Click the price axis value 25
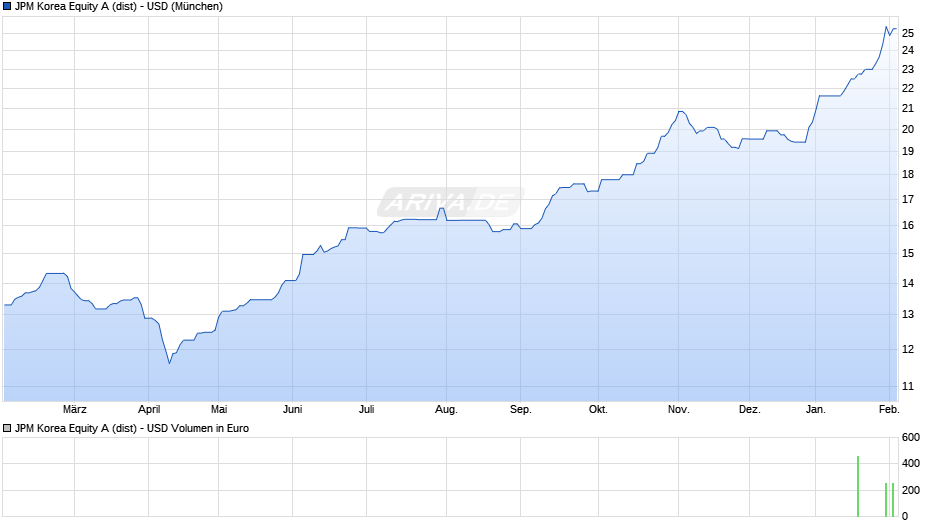This screenshot has width=940, height=526. point(908,34)
